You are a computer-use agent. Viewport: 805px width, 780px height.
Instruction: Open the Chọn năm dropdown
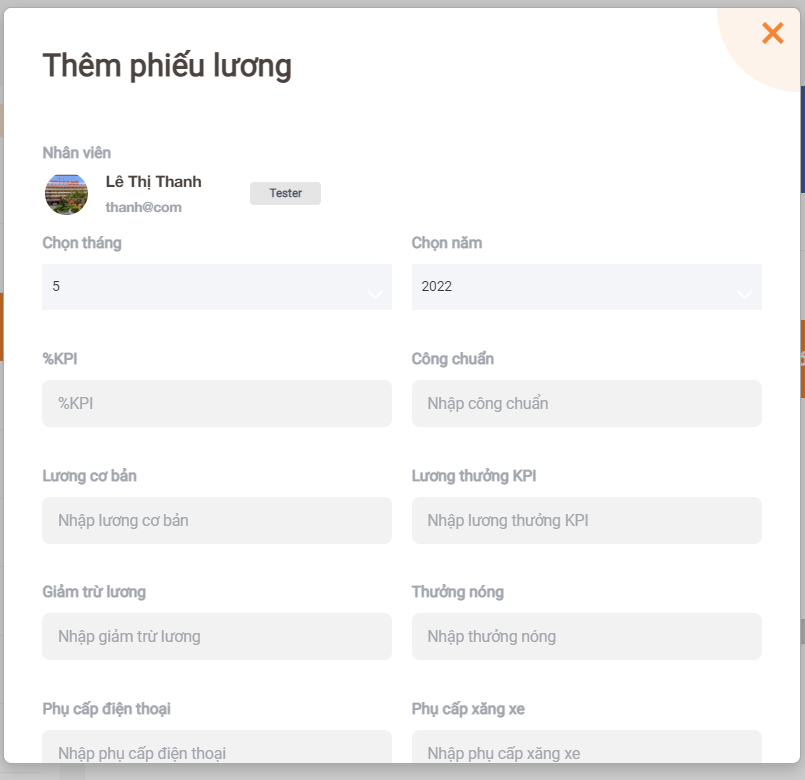pos(586,287)
